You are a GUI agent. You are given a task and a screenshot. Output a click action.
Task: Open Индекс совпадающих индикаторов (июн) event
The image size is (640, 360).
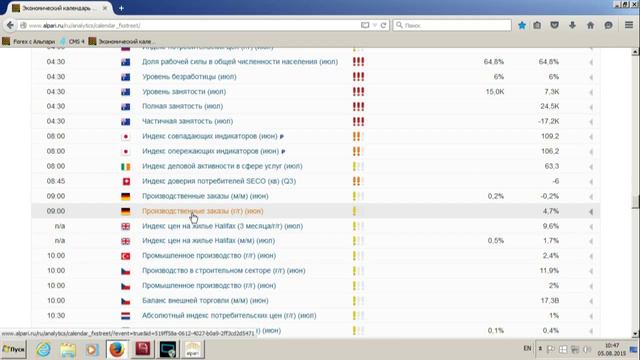210,136
